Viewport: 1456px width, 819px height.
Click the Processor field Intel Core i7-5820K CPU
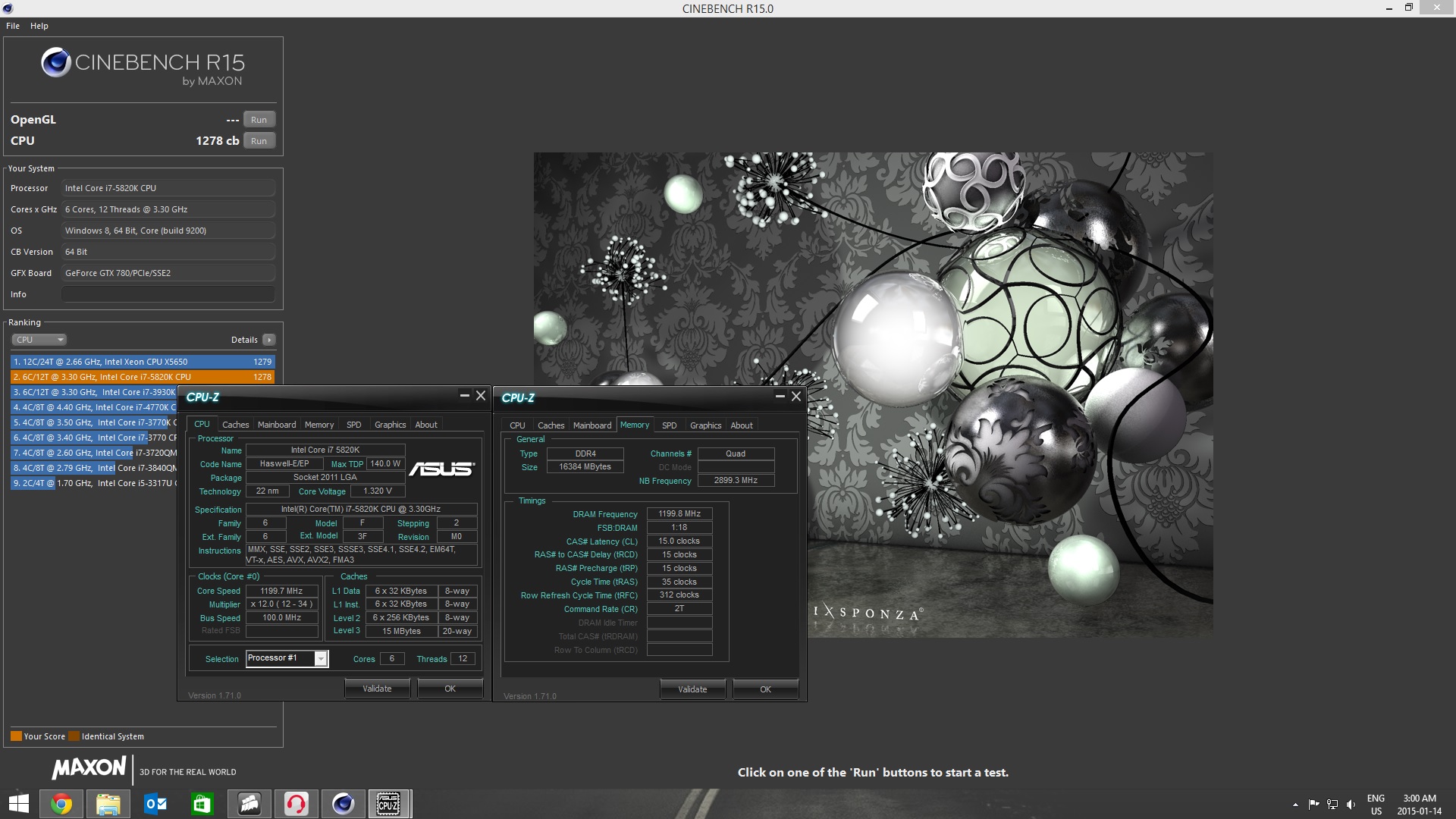168,188
